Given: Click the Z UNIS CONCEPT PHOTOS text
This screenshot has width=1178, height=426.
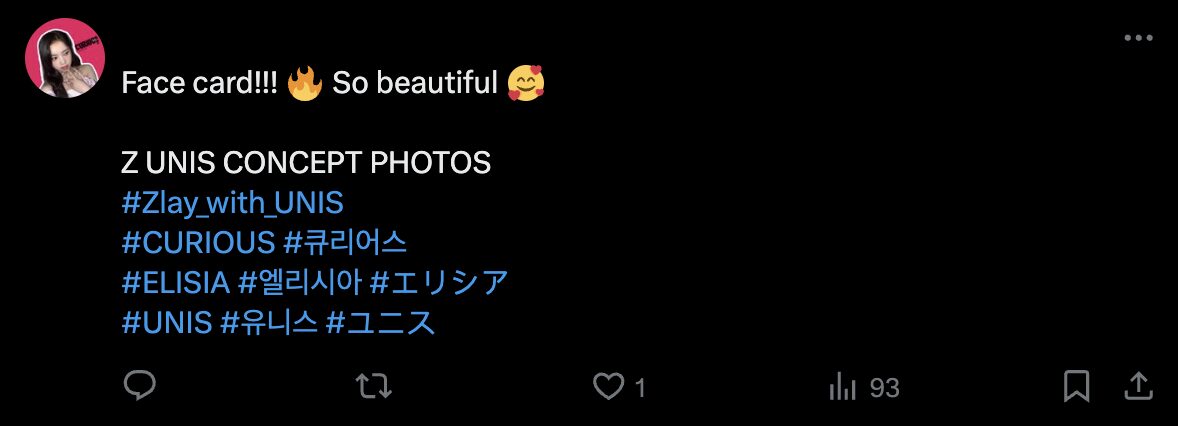Looking at the screenshot, I should [306, 163].
